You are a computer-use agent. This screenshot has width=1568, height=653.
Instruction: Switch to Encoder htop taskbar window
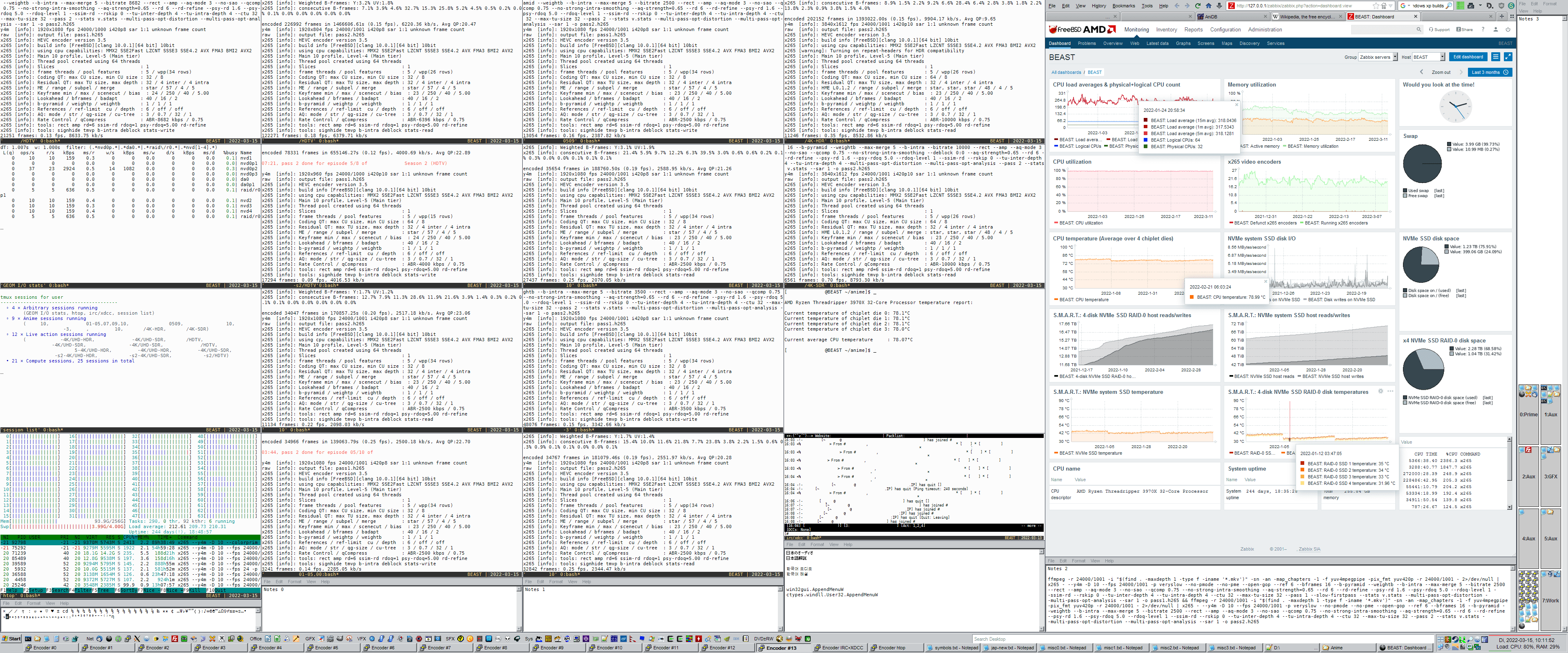[896, 648]
